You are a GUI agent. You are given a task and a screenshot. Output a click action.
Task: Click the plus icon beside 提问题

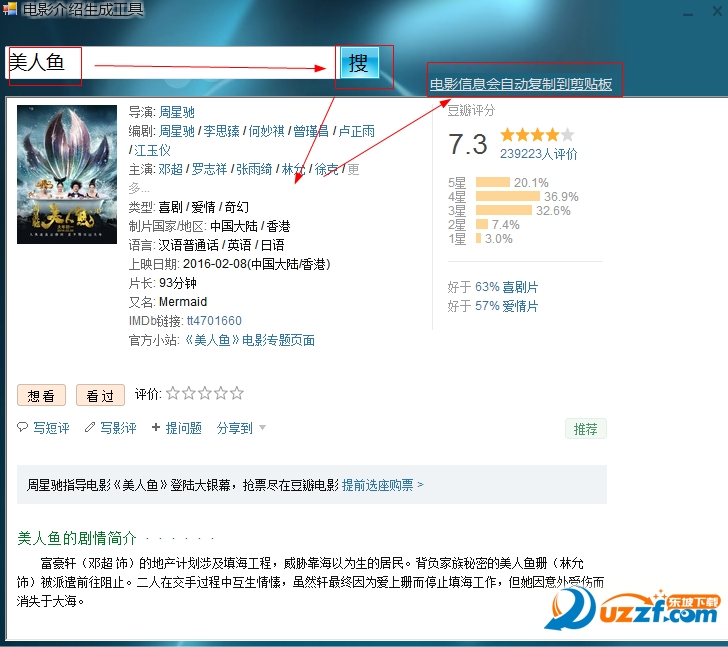click(x=156, y=427)
